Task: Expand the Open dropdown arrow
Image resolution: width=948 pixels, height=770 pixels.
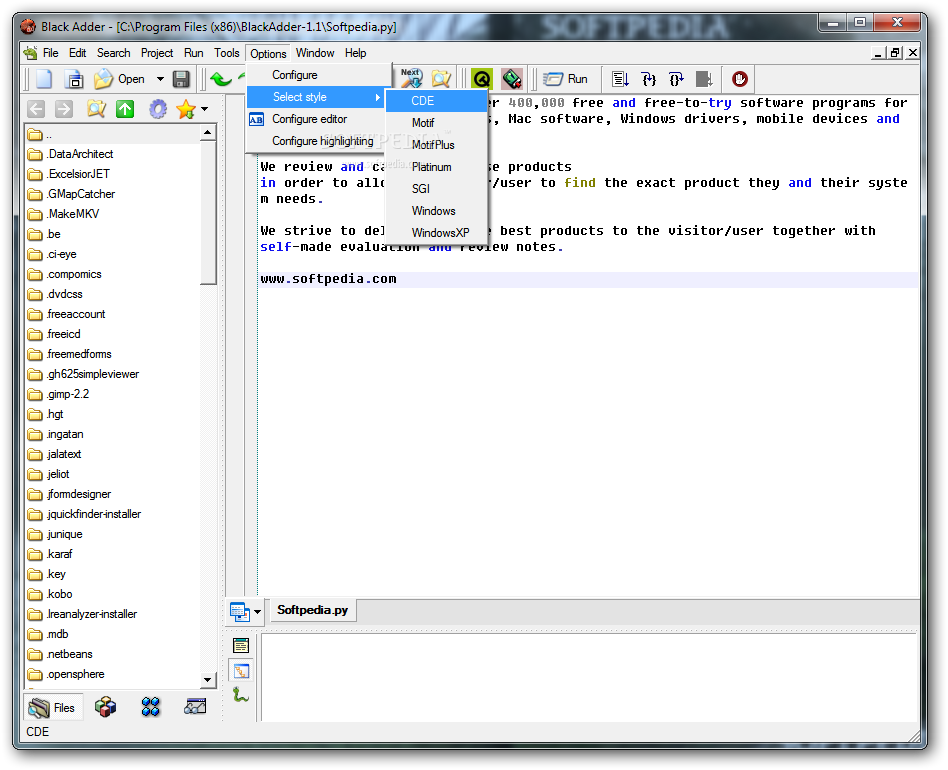Action: coord(160,79)
